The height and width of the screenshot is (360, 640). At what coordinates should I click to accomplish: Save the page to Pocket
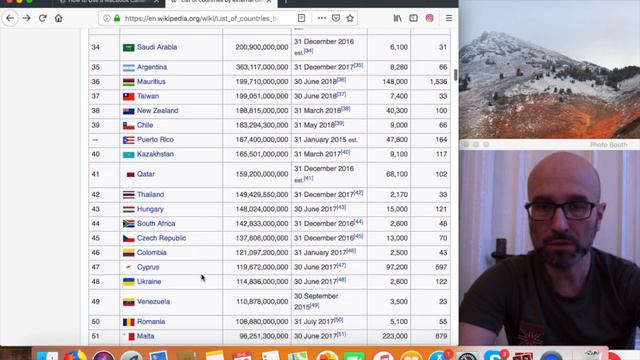[x=336, y=18]
